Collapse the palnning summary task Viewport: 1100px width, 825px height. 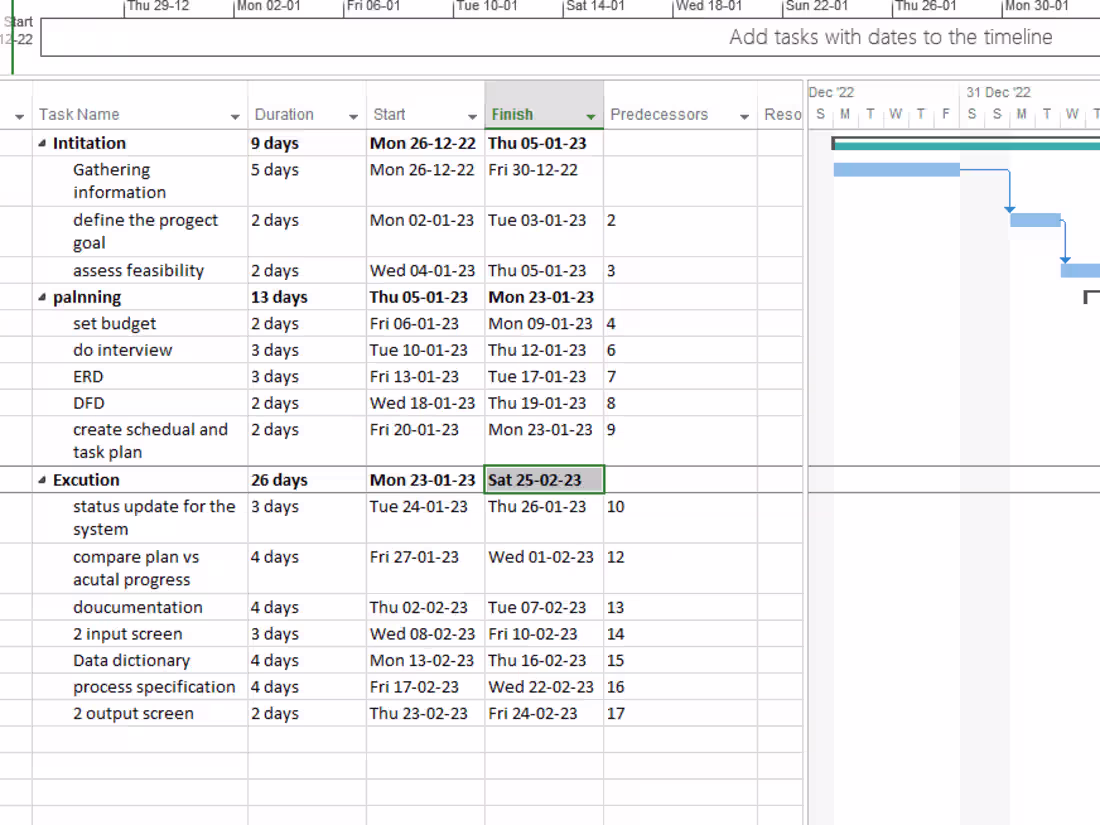coord(42,297)
